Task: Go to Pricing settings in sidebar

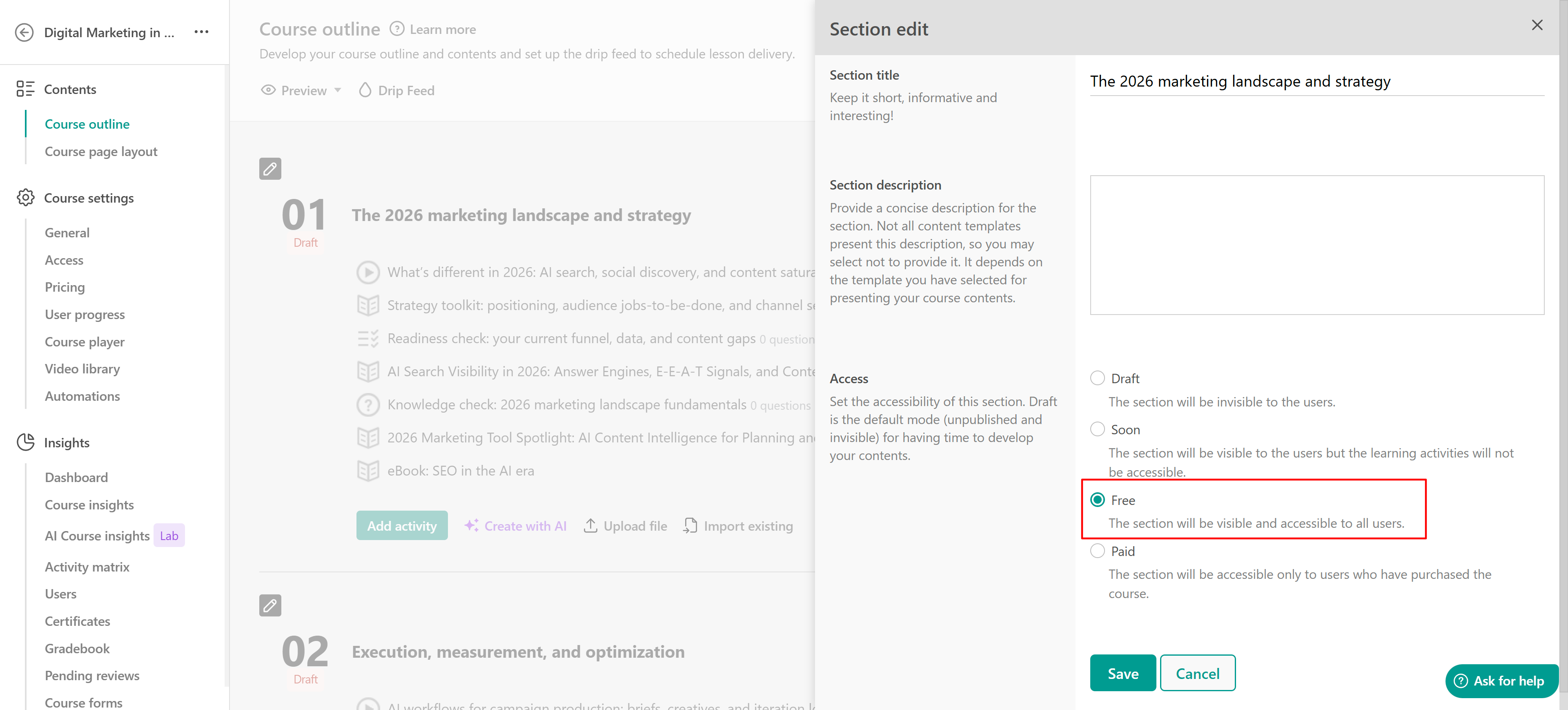Action: tap(65, 287)
